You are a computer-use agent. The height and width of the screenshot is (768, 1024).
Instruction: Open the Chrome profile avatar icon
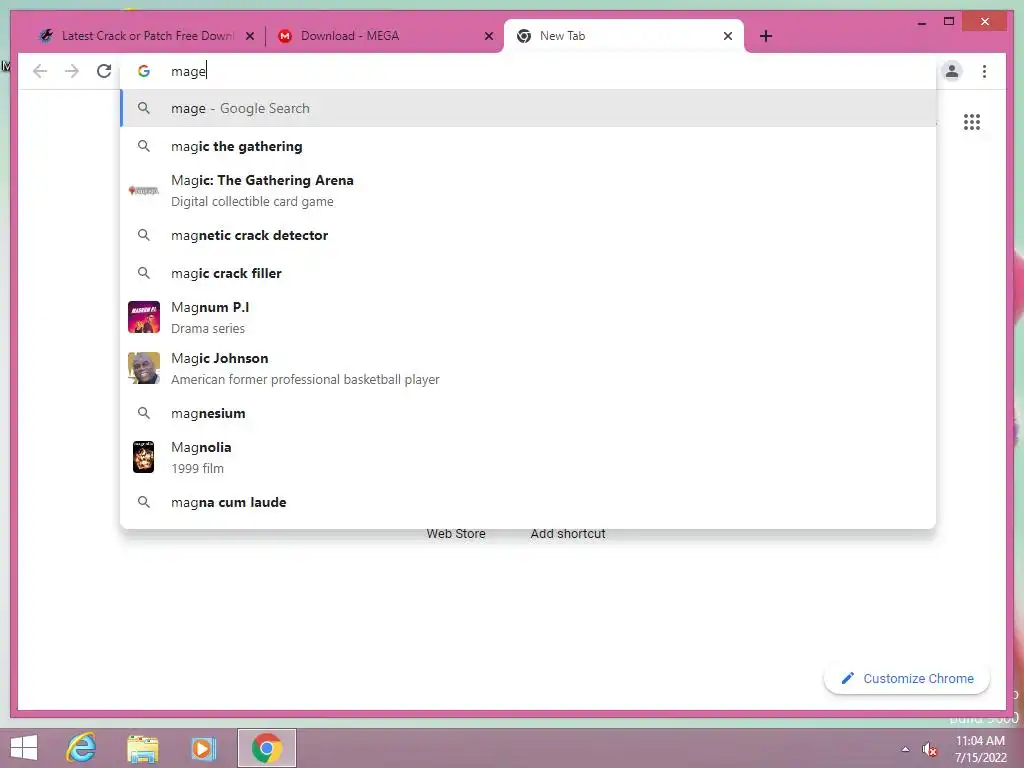pos(952,71)
